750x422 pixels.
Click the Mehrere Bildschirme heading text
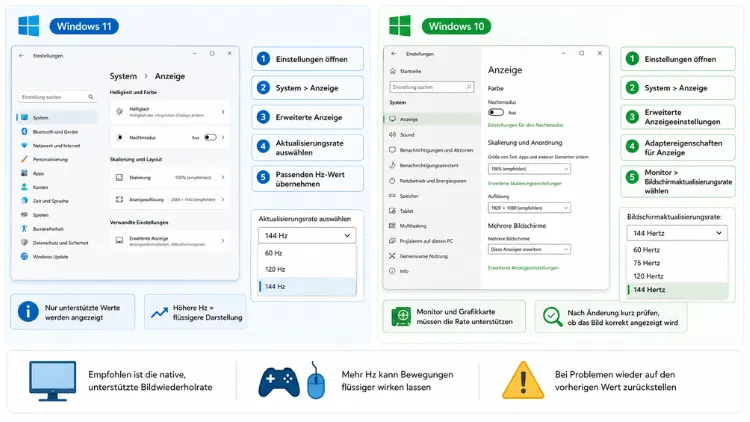pyautogui.click(x=517, y=225)
